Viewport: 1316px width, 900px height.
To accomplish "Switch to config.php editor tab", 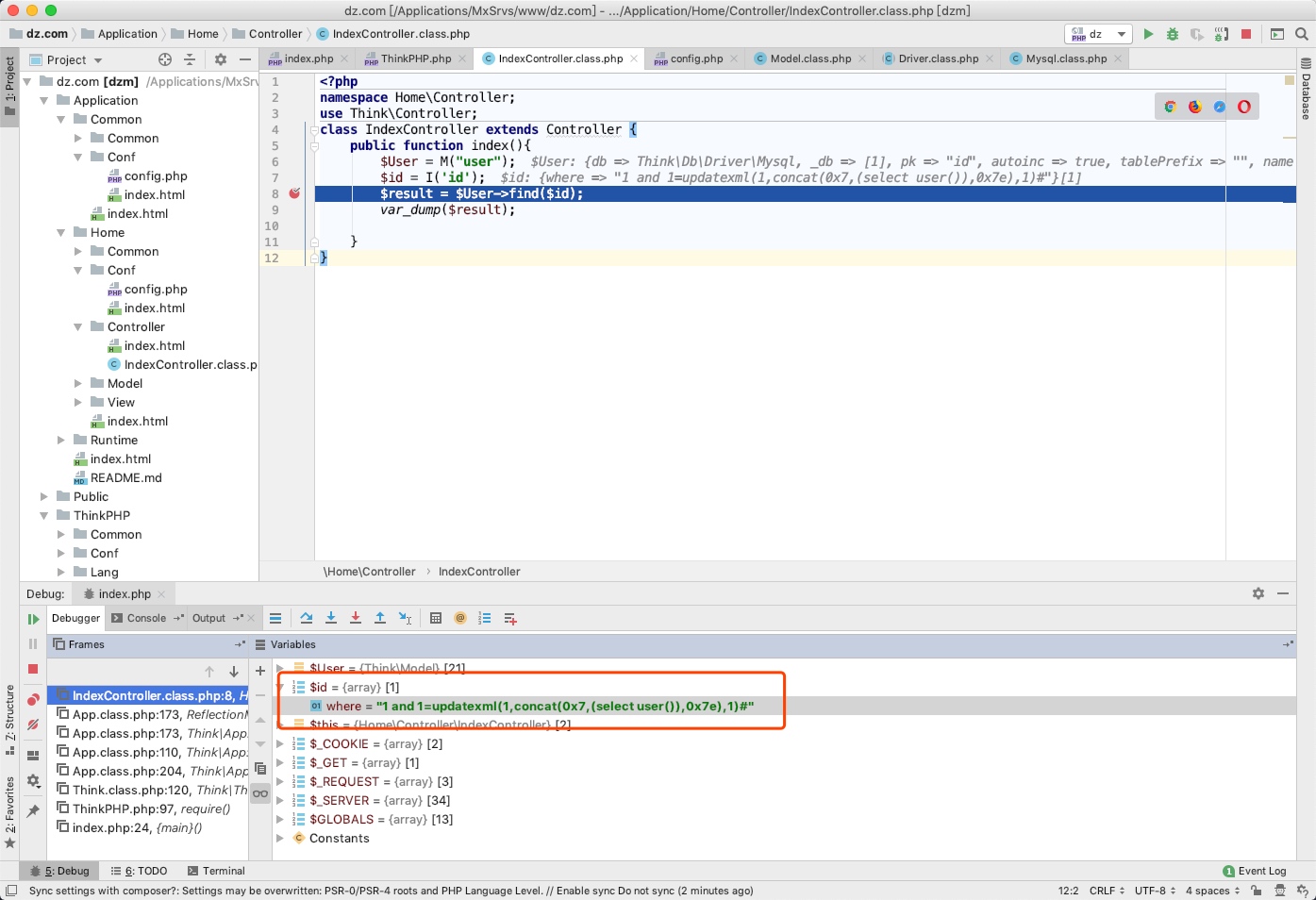I will (696, 58).
